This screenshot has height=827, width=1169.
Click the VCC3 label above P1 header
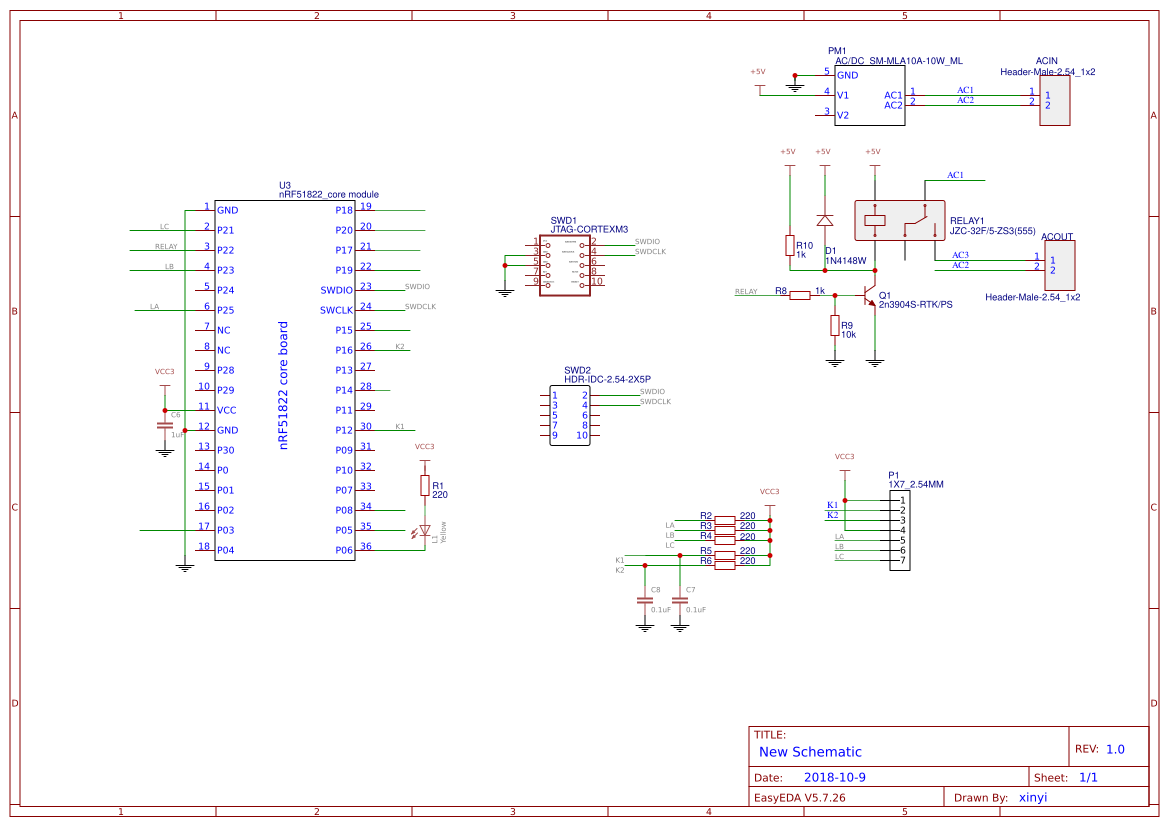(844, 456)
